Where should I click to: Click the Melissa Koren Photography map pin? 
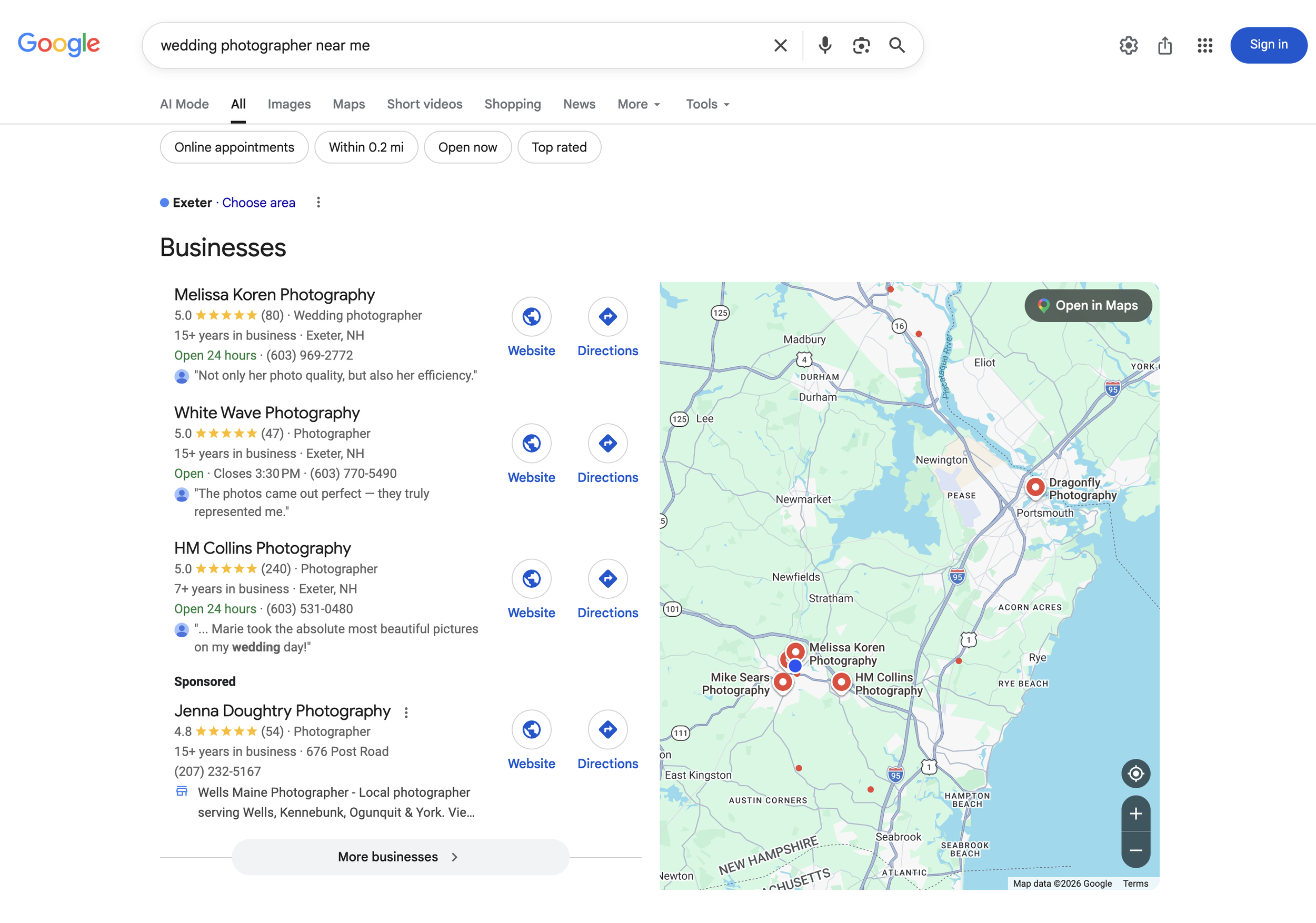coord(795,653)
